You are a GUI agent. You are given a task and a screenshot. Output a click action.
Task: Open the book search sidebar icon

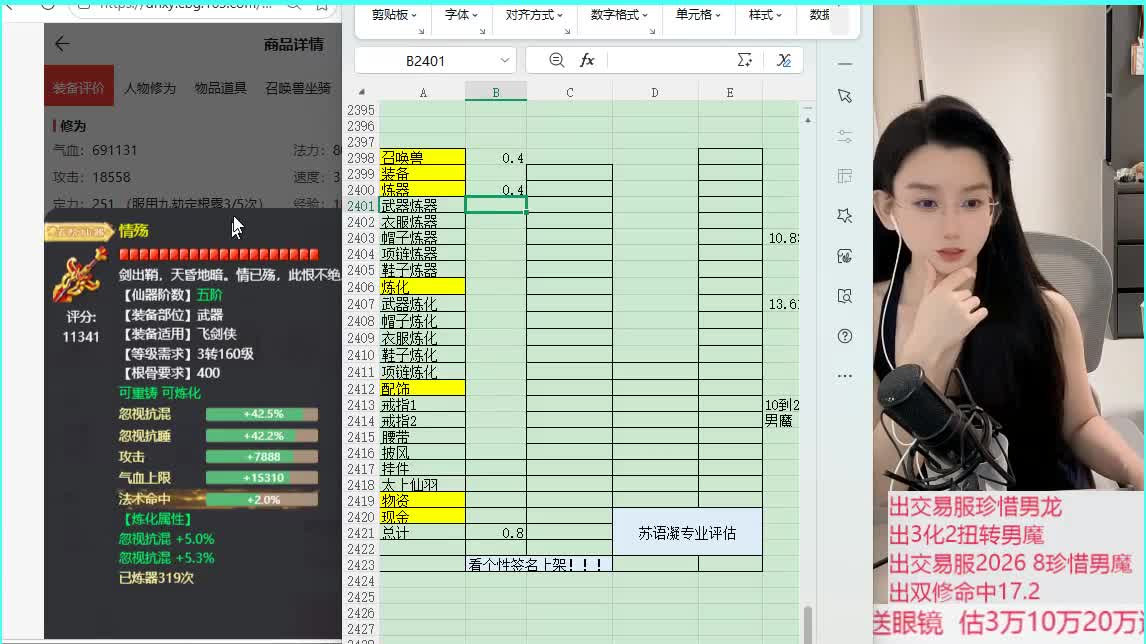[x=845, y=296]
